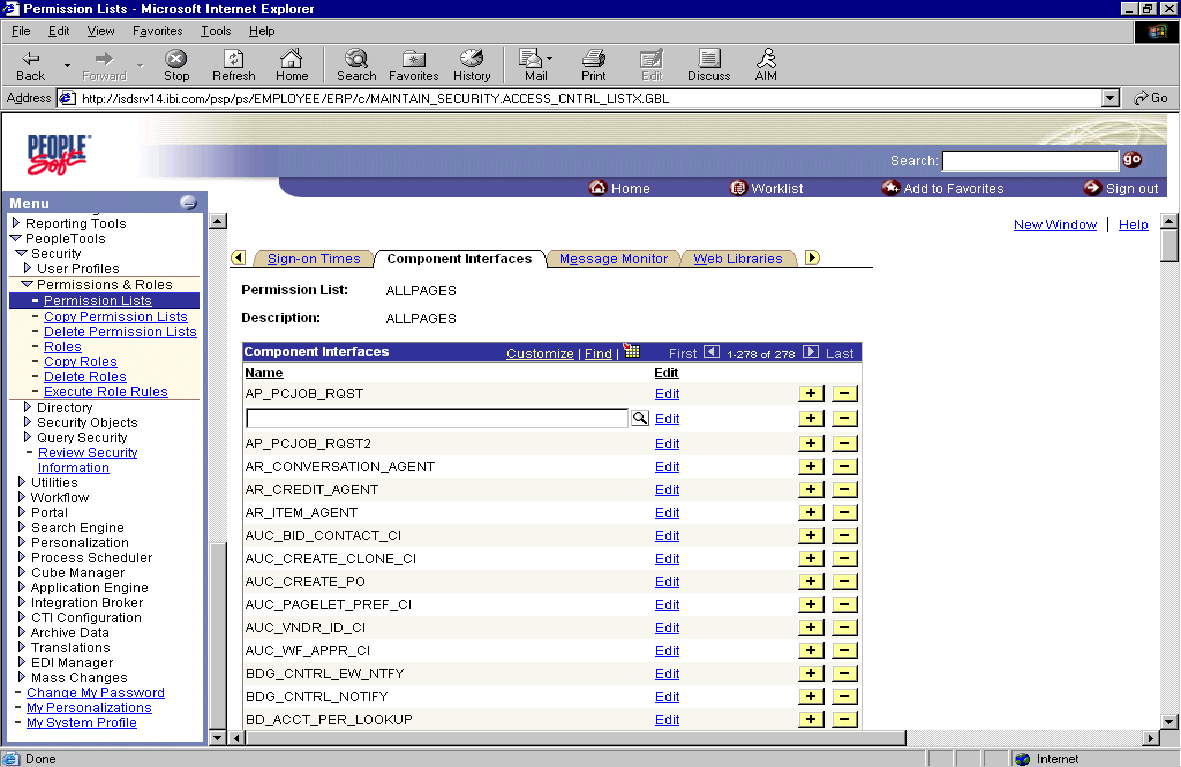Click the go button next to Search
The image size is (1181, 767).
coord(1131,160)
